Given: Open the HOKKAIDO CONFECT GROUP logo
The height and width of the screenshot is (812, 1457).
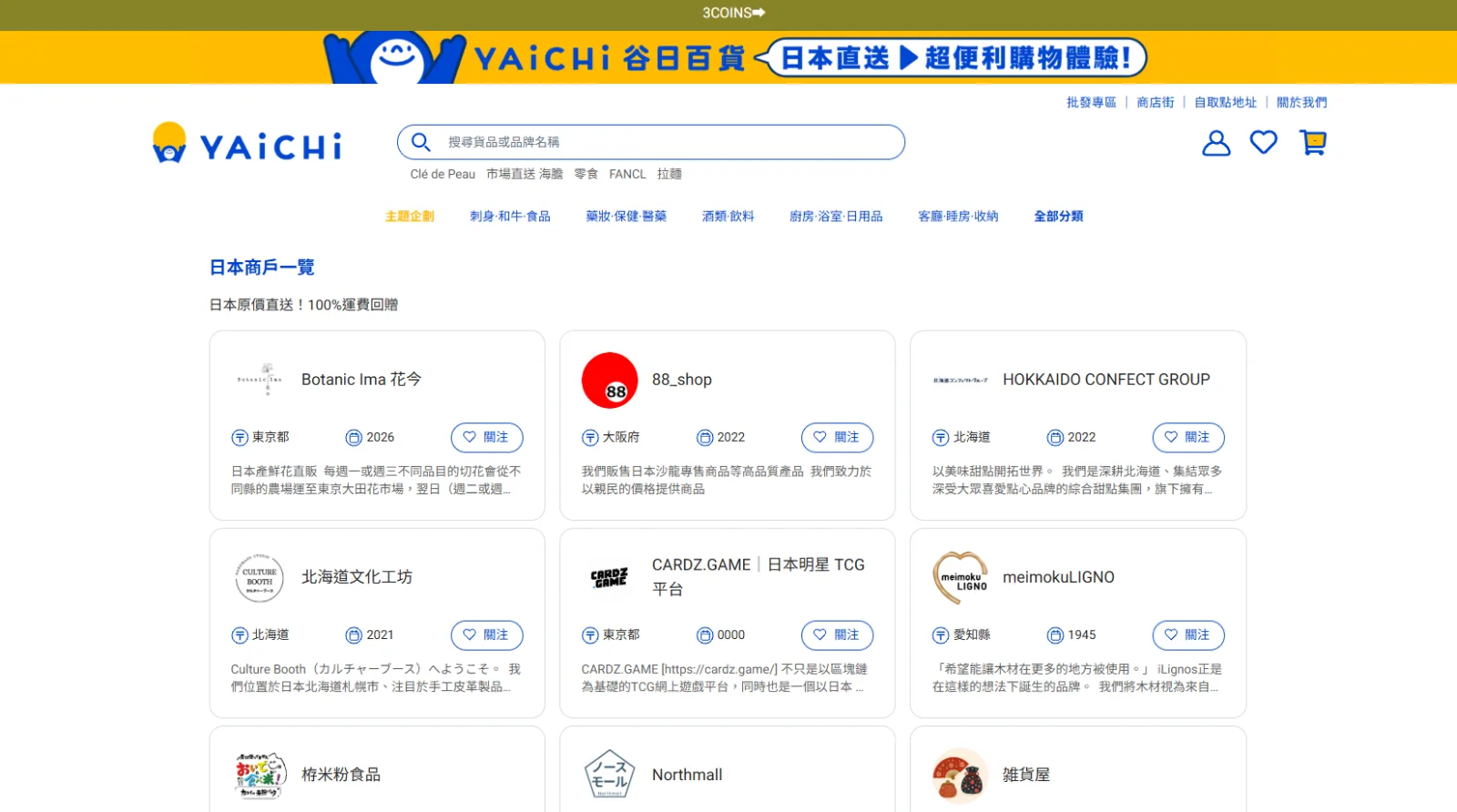Looking at the screenshot, I should pyautogui.click(x=960, y=380).
